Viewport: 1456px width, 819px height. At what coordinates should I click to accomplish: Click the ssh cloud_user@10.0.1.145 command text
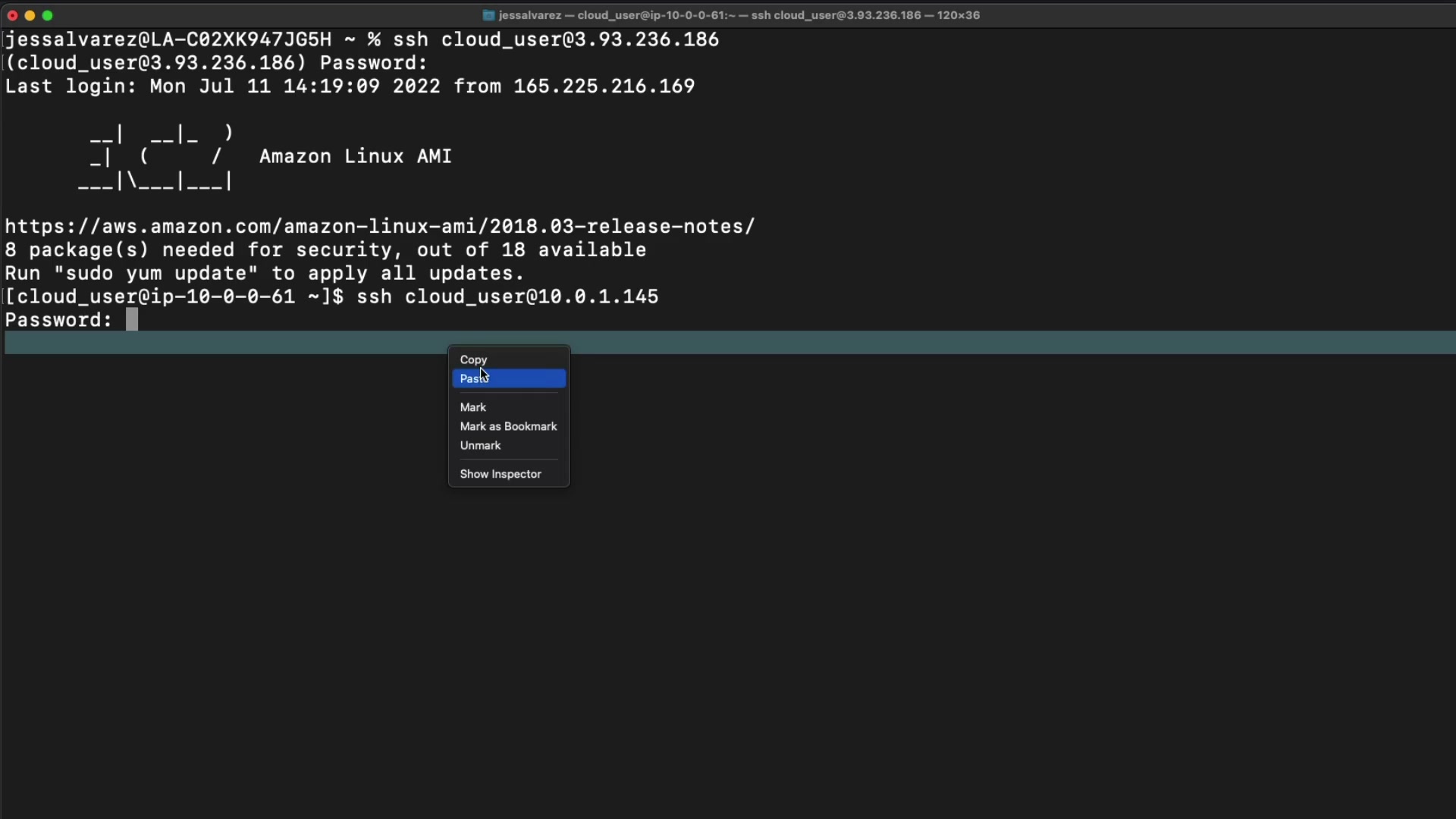(507, 297)
